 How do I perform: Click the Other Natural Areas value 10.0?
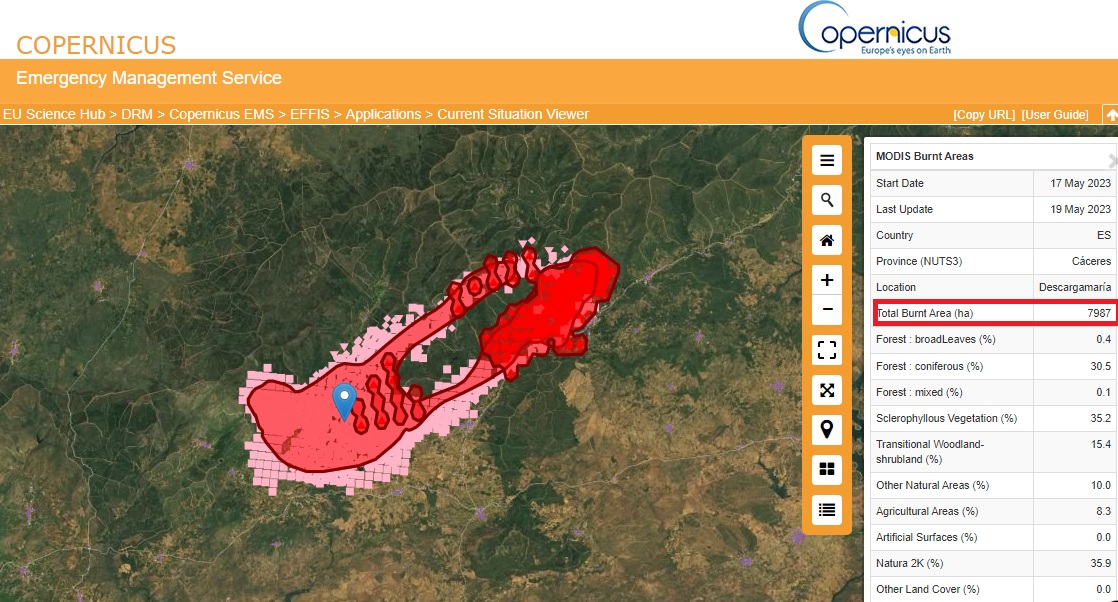pyautogui.click(x=1100, y=485)
